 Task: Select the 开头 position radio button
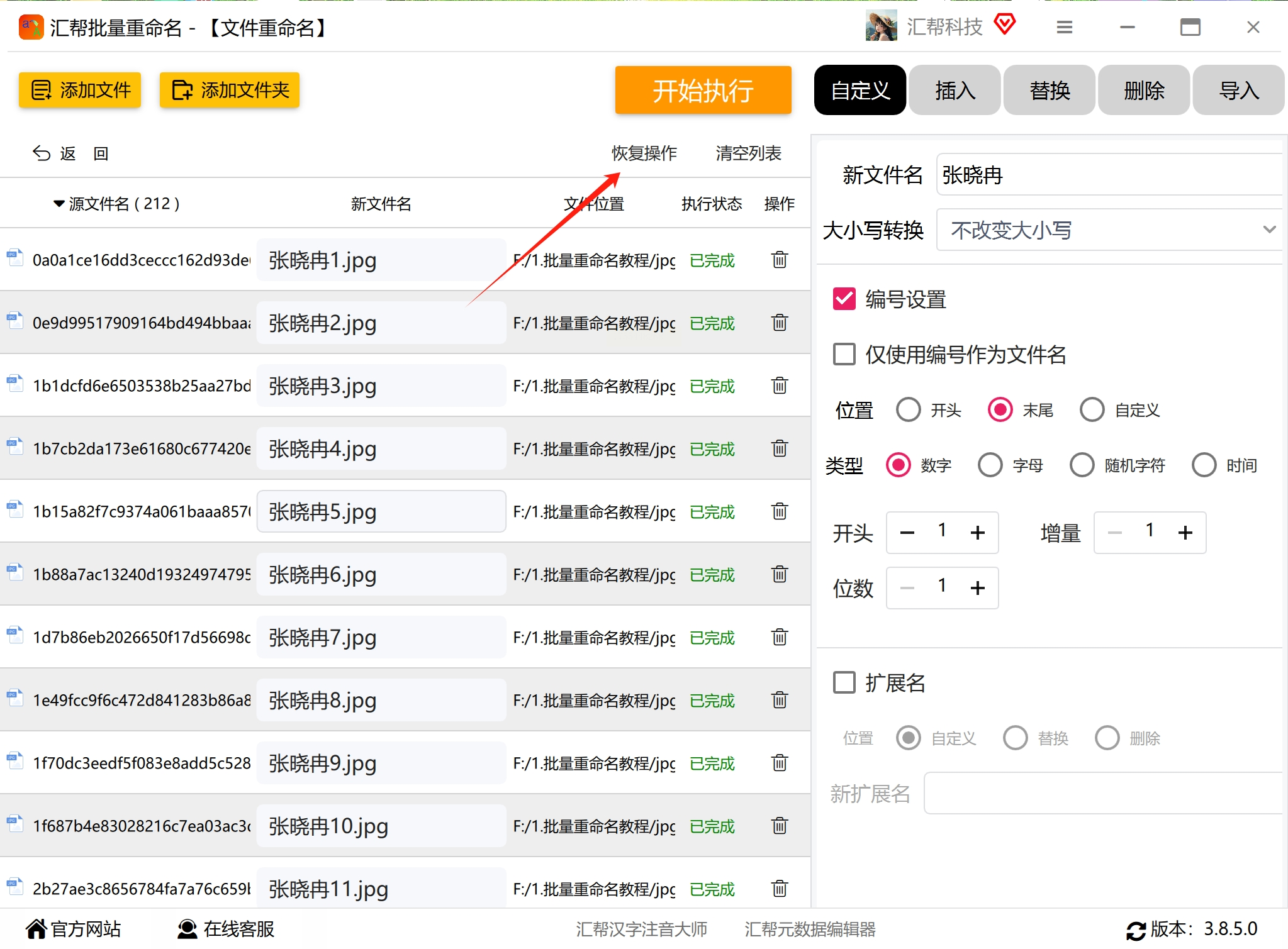coord(908,410)
